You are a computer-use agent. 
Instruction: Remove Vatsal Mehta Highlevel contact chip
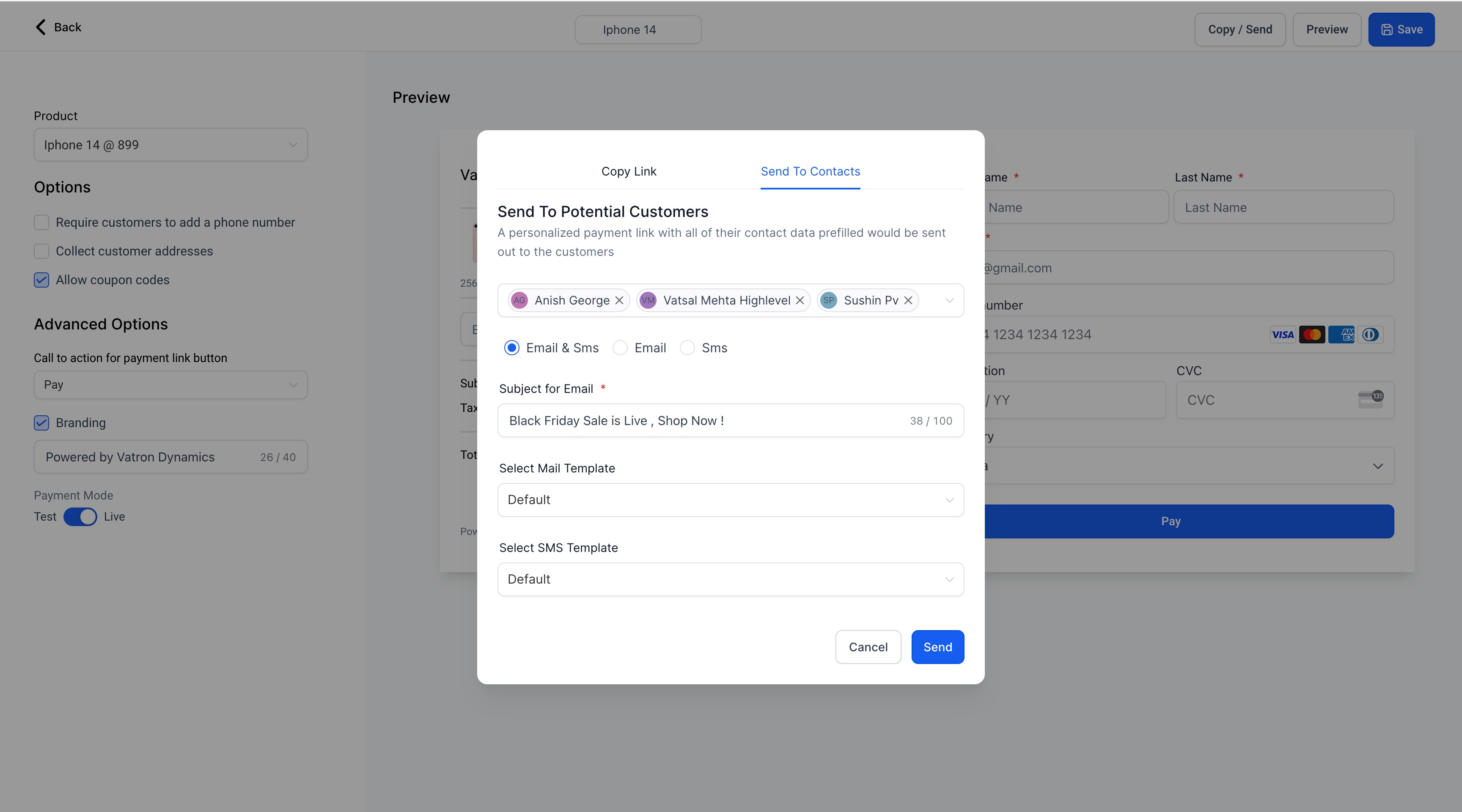[800, 300]
